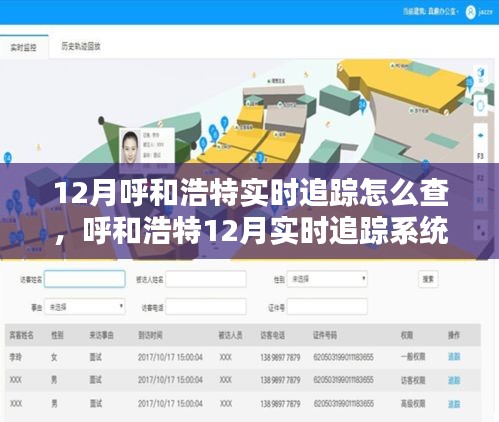The image size is (499, 422).
Task: Switch to the 实时监控 tab
Action: (23, 47)
